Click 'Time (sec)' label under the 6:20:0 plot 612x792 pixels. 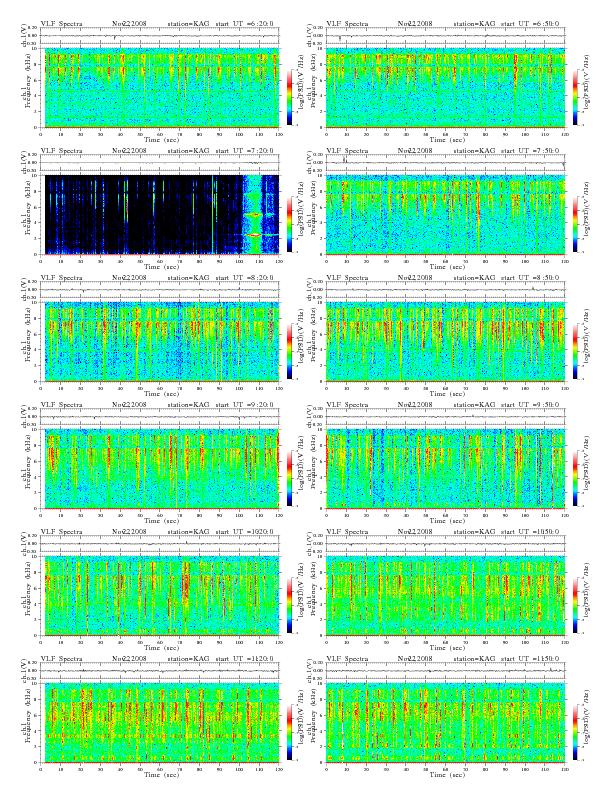pyautogui.click(x=162, y=140)
